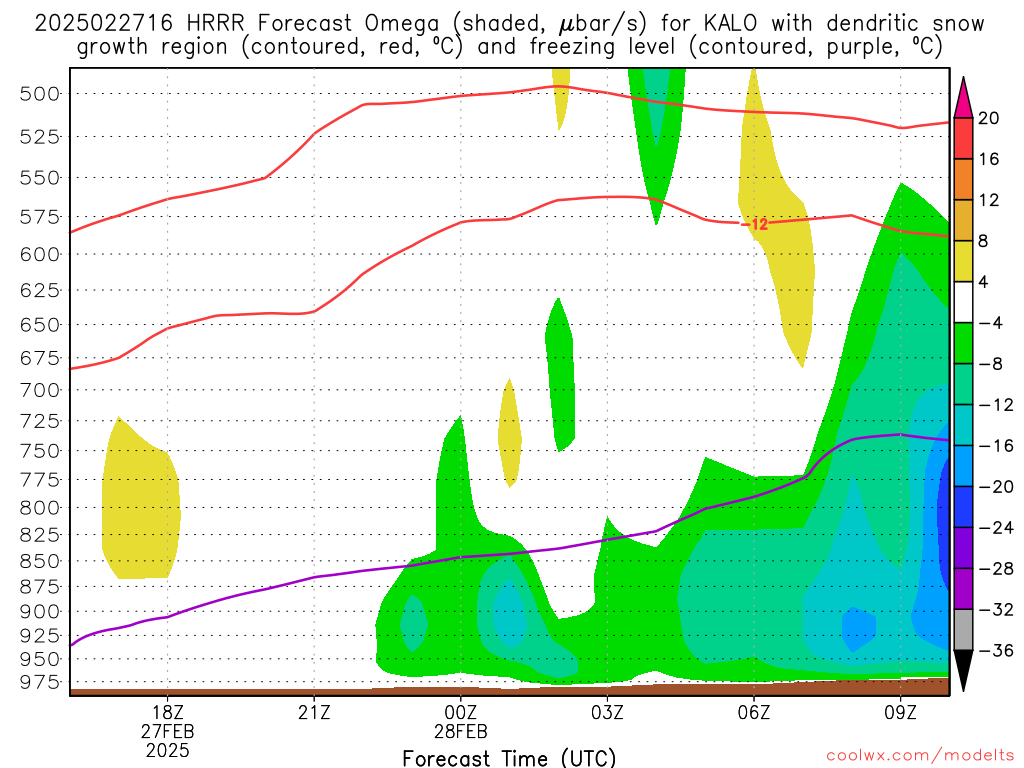
Task: Click the dark blue -20-to-−24 colorbar swatch
Action: (x=963, y=507)
